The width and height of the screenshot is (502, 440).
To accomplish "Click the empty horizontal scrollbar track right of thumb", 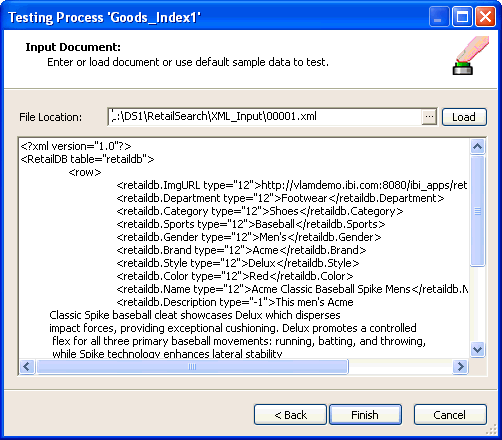I will [x=401, y=367].
